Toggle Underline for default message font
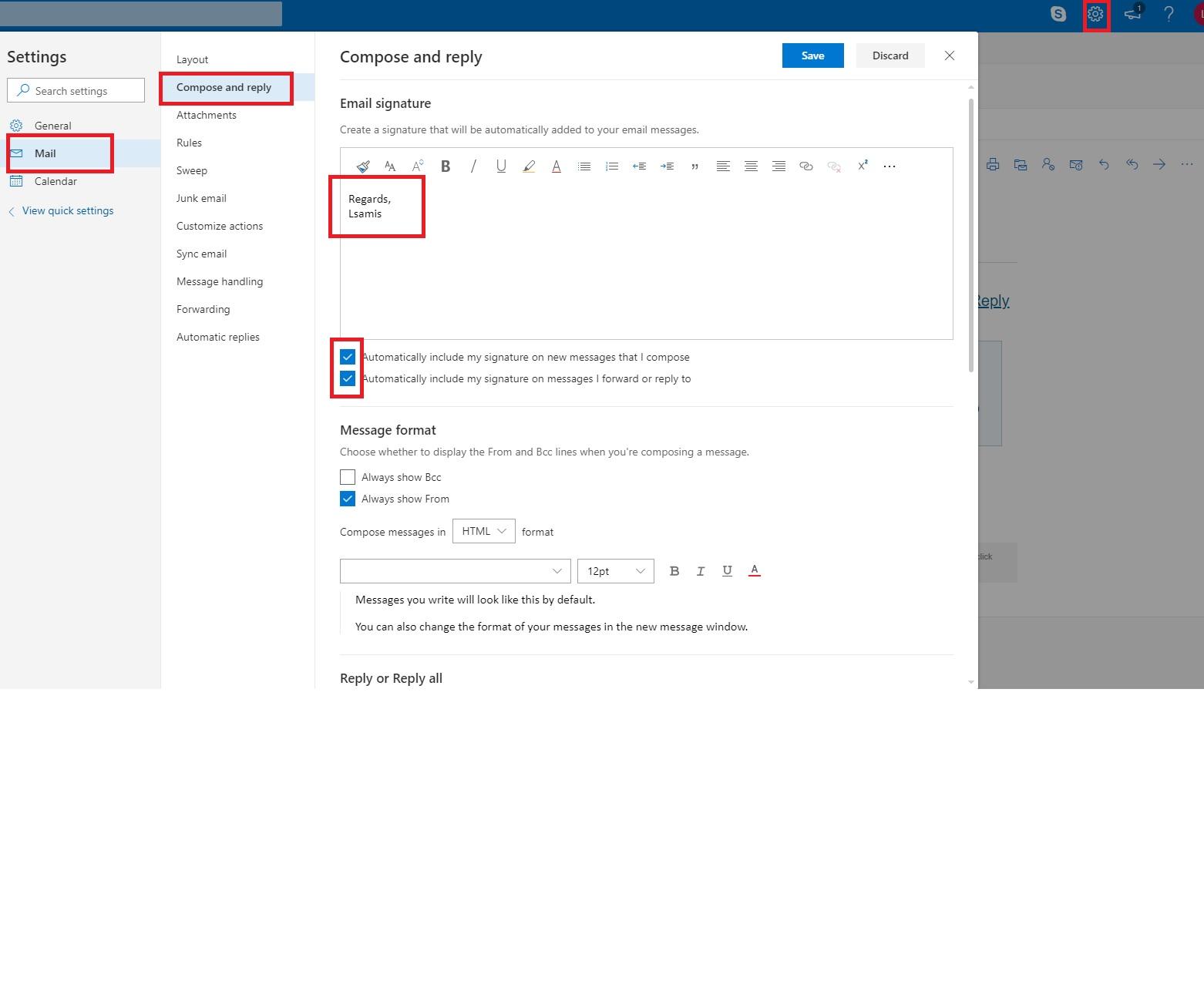The width and height of the screenshot is (1204, 1005). tap(727, 571)
